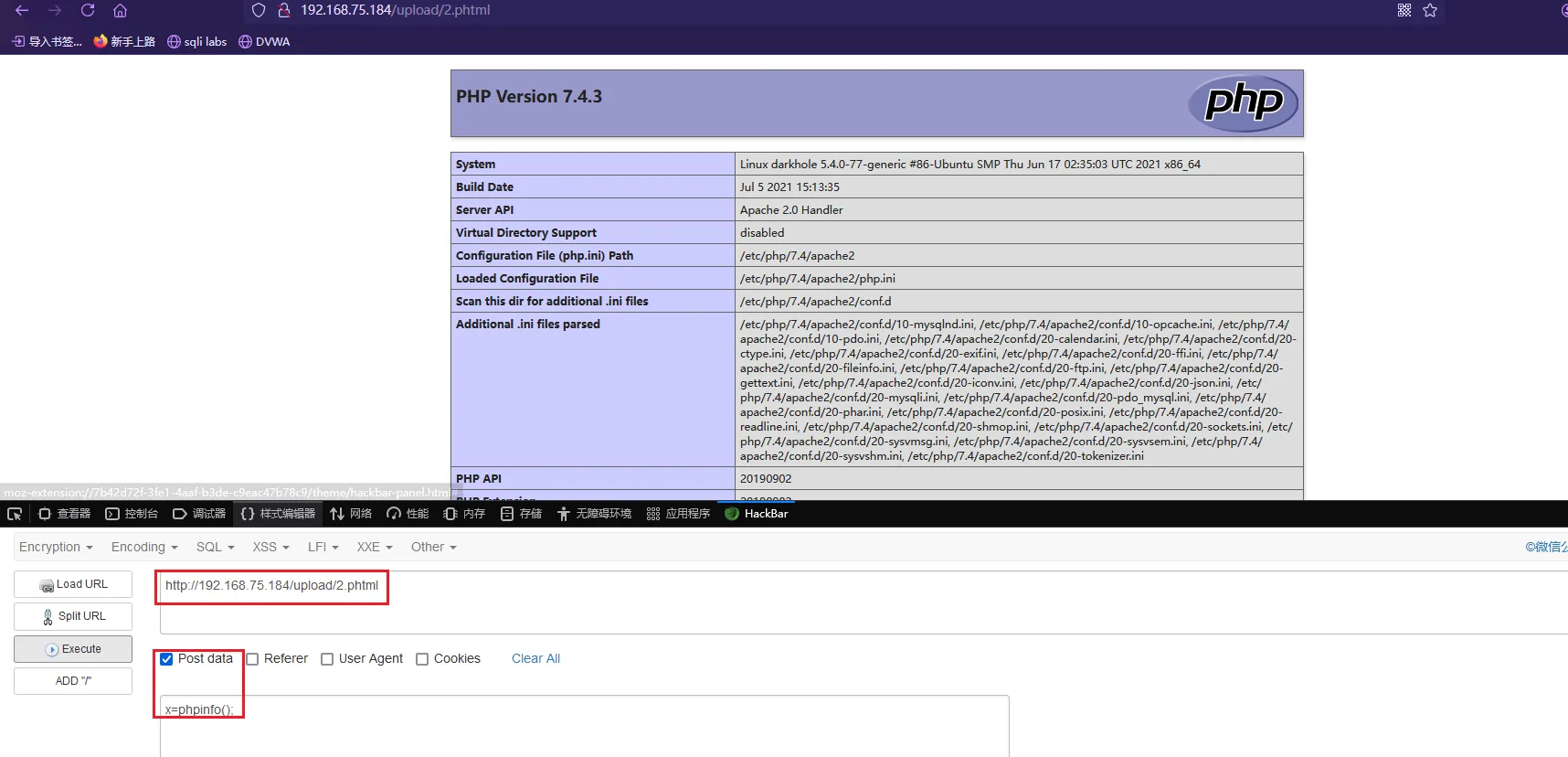This screenshot has height=757, width=1568.
Task: Open the QR code icon in the address bar
Action: 1404,10
